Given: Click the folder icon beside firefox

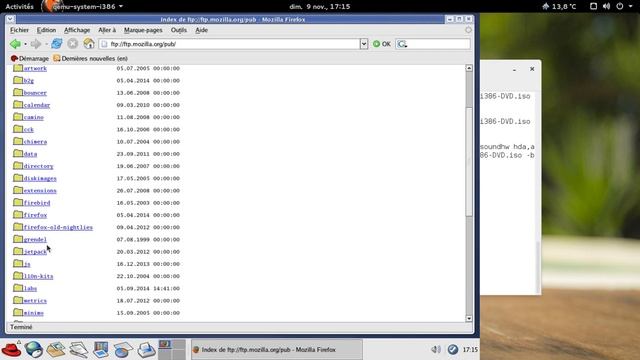Looking at the screenshot, I should (x=18, y=214).
